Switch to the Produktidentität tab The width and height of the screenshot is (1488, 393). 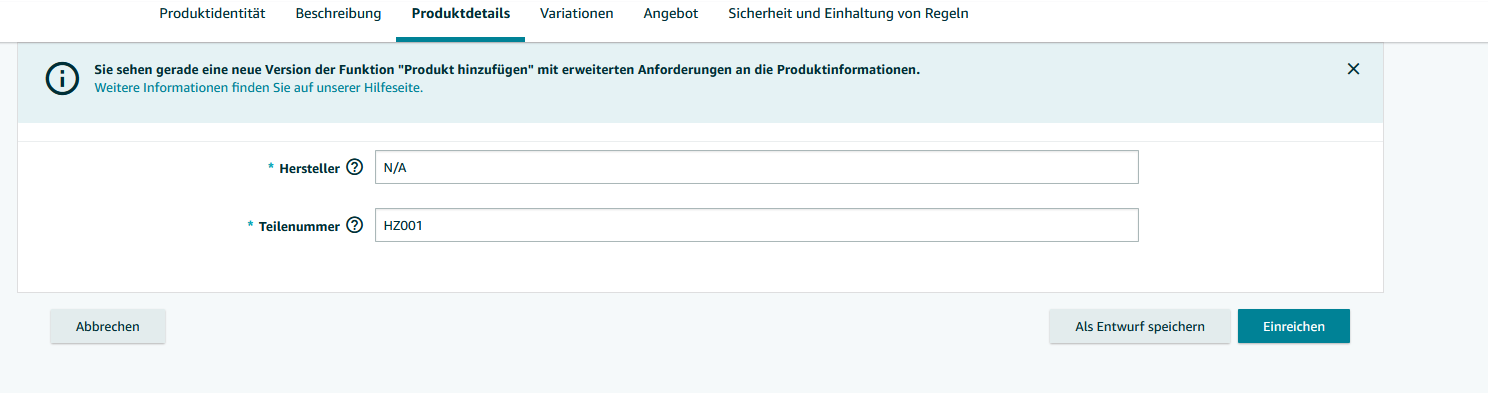pos(212,14)
